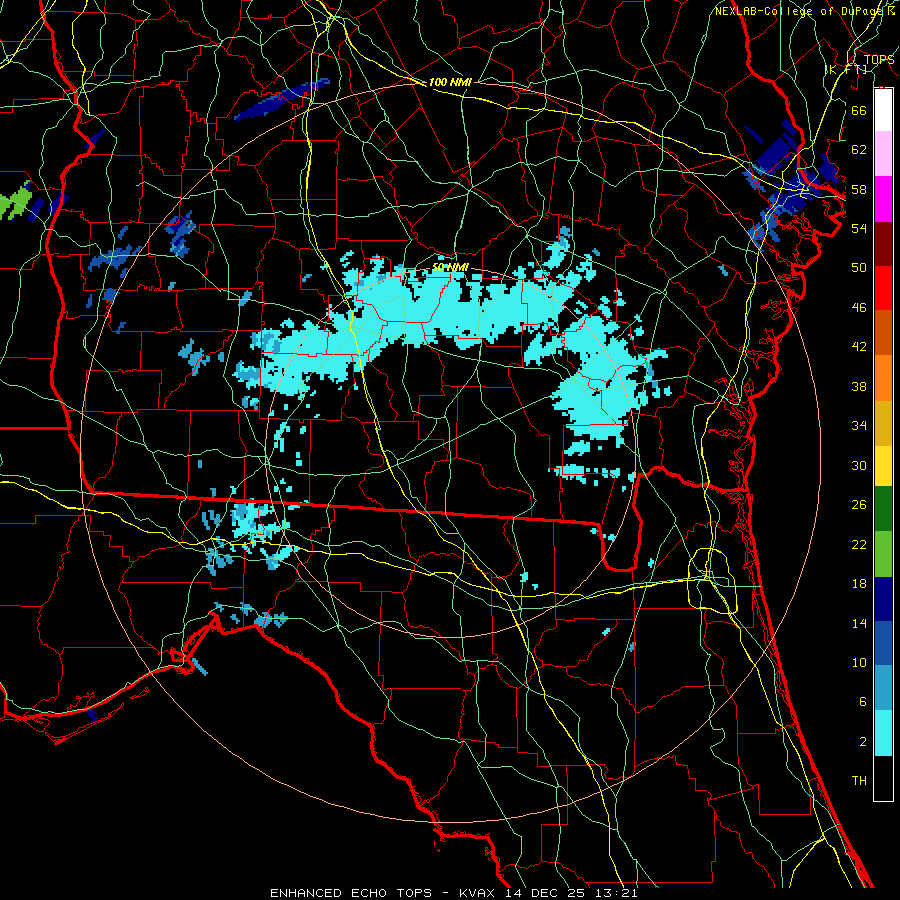This screenshot has height=900, width=900.
Task: Select the legend value 10
Action: click(859, 663)
